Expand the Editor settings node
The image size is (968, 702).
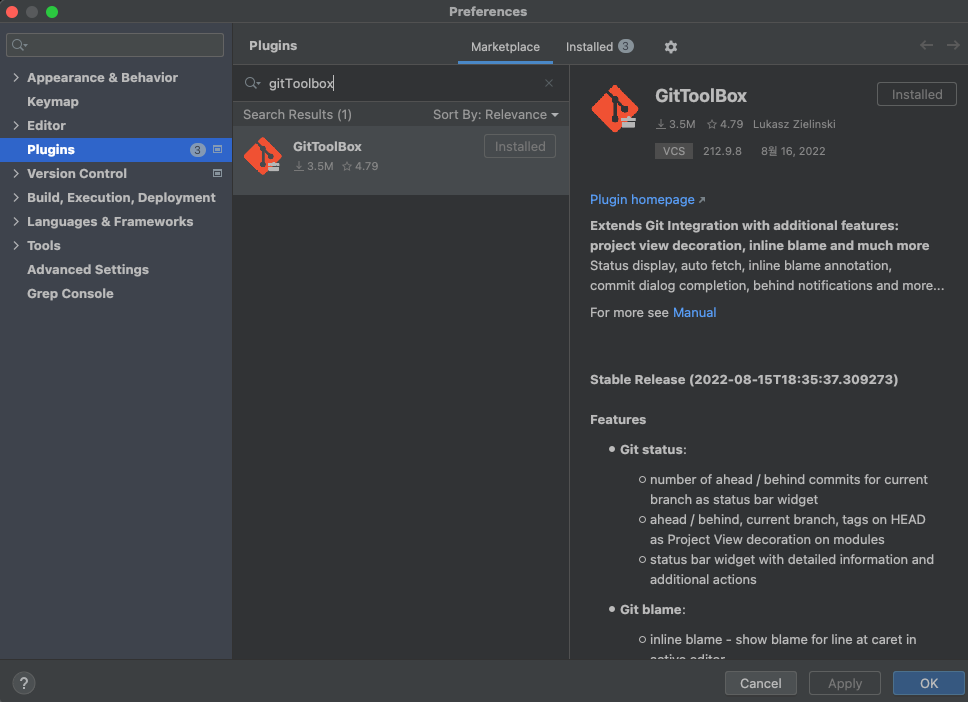16,125
